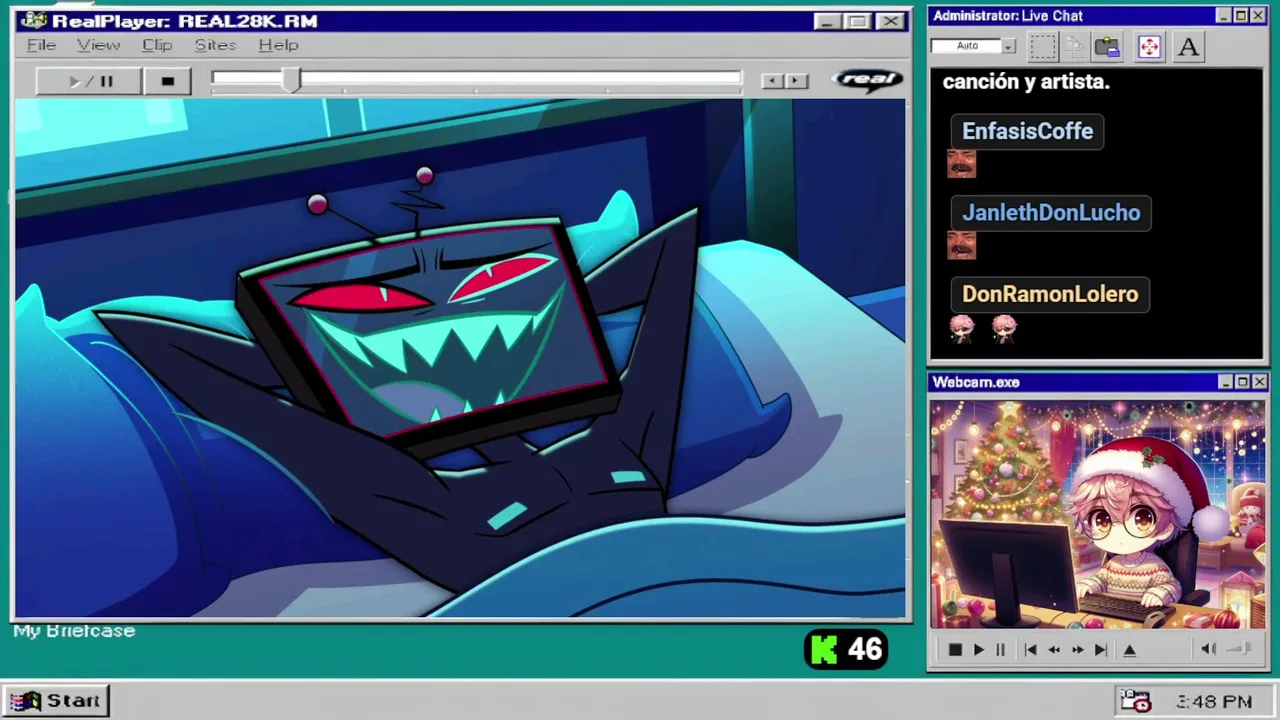Click the first emote under DonRamonLolero

(961, 328)
